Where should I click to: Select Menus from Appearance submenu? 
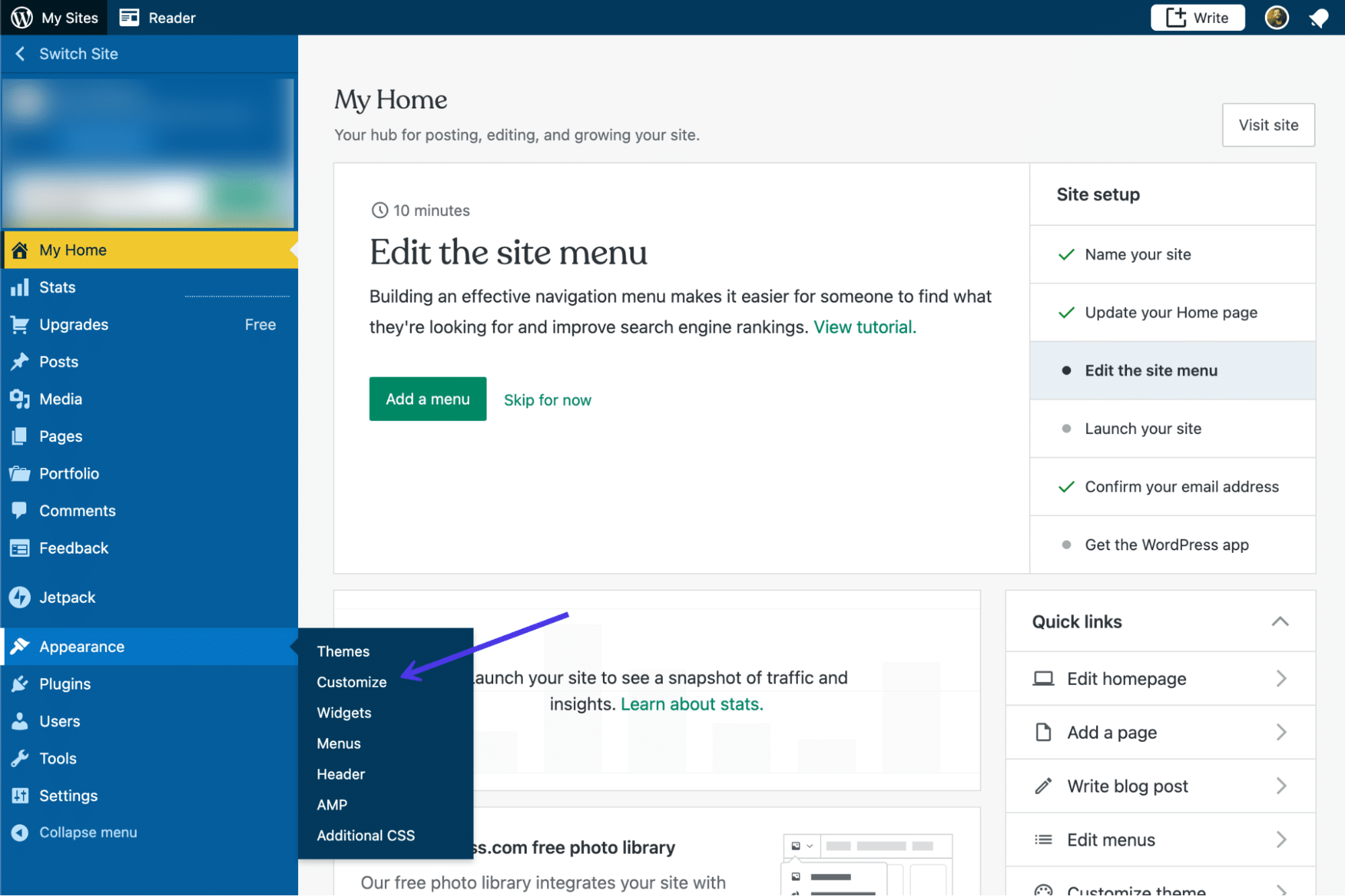338,743
